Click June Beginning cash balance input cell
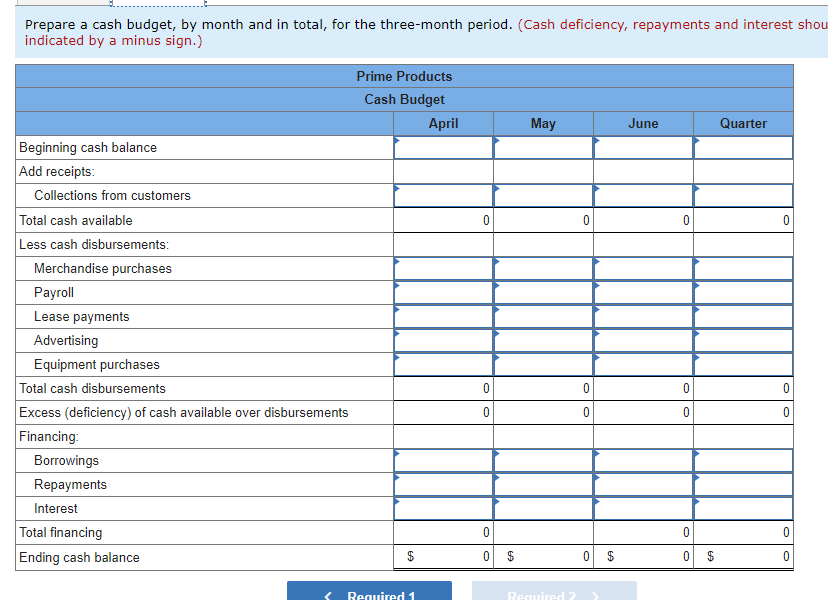 [643, 147]
